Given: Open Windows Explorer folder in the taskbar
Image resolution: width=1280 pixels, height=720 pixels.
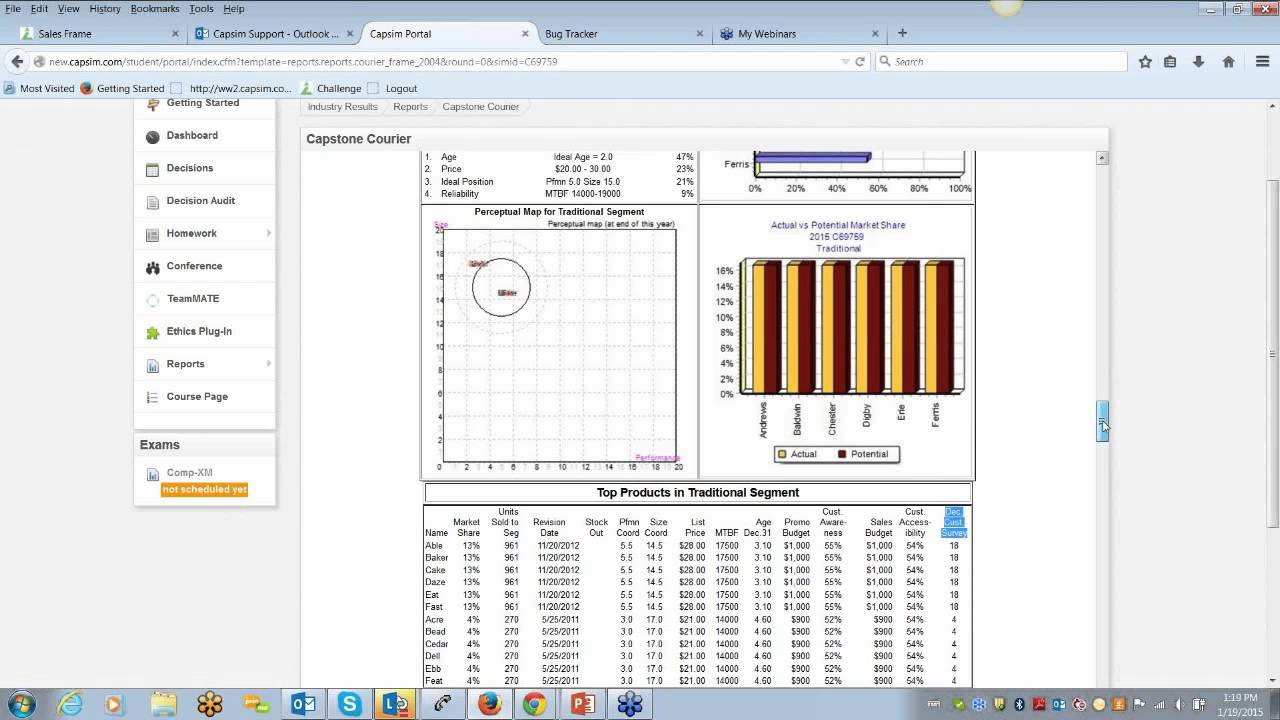Looking at the screenshot, I should [x=163, y=704].
